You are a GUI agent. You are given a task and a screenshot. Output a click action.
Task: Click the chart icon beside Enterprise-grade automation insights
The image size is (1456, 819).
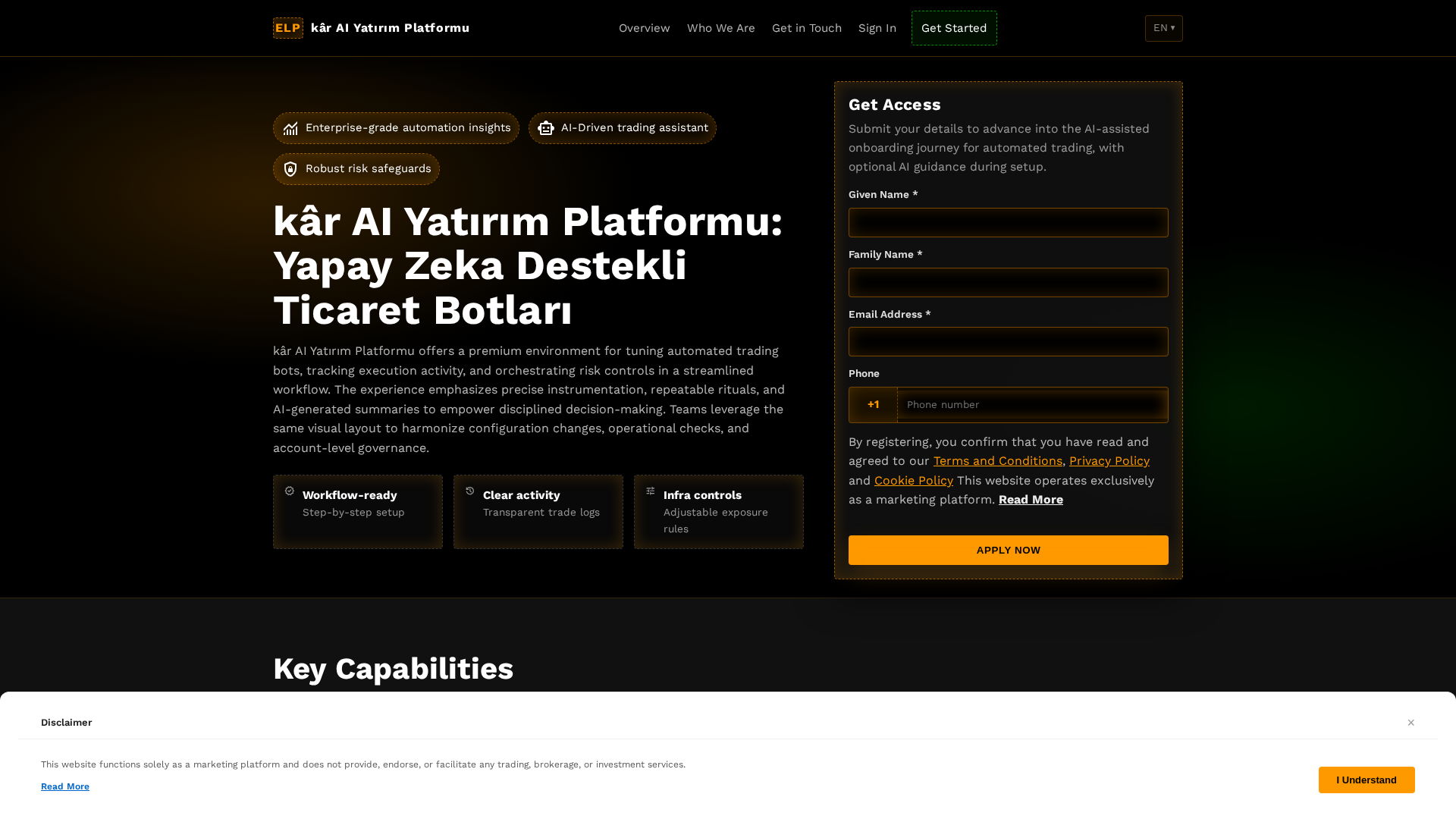pos(290,128)
